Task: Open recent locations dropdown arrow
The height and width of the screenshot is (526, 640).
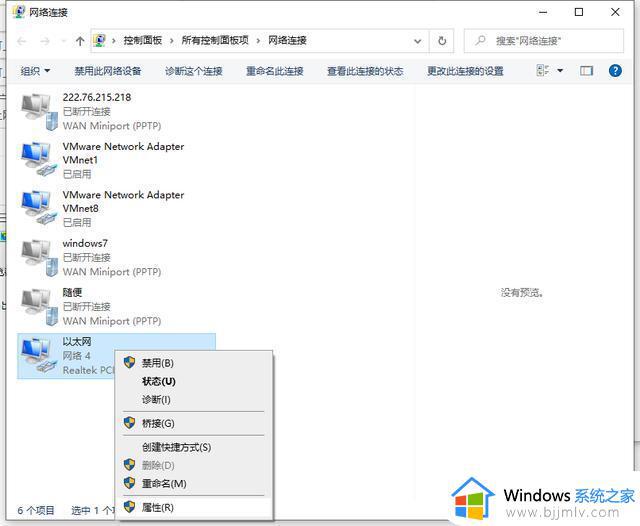Action: 64,41
